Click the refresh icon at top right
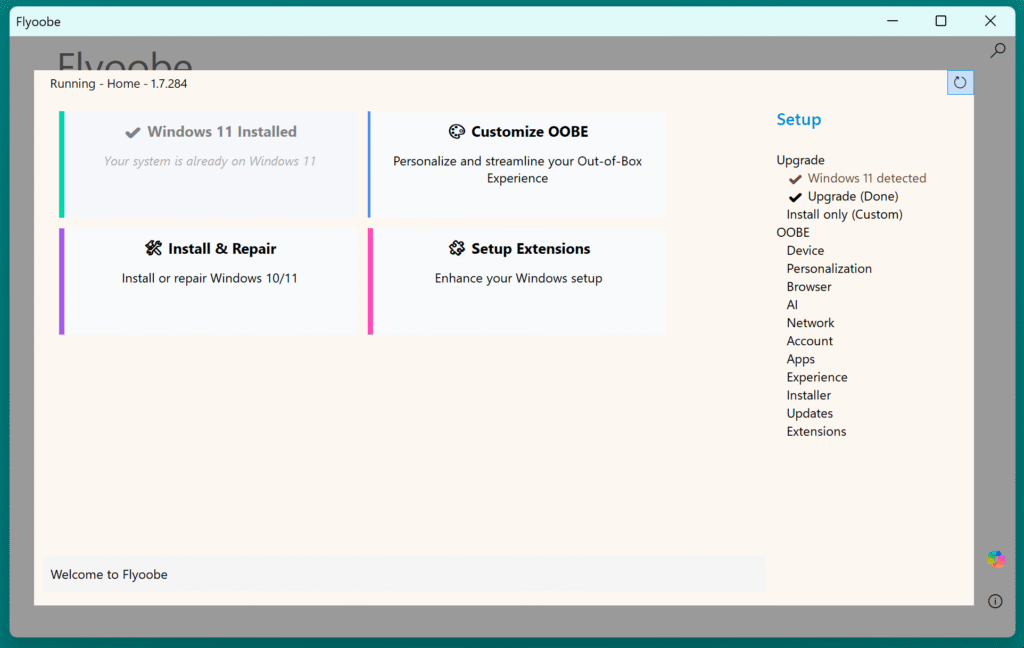The width and height of the screenshot is (1024, 648). (x=960, y=83)
